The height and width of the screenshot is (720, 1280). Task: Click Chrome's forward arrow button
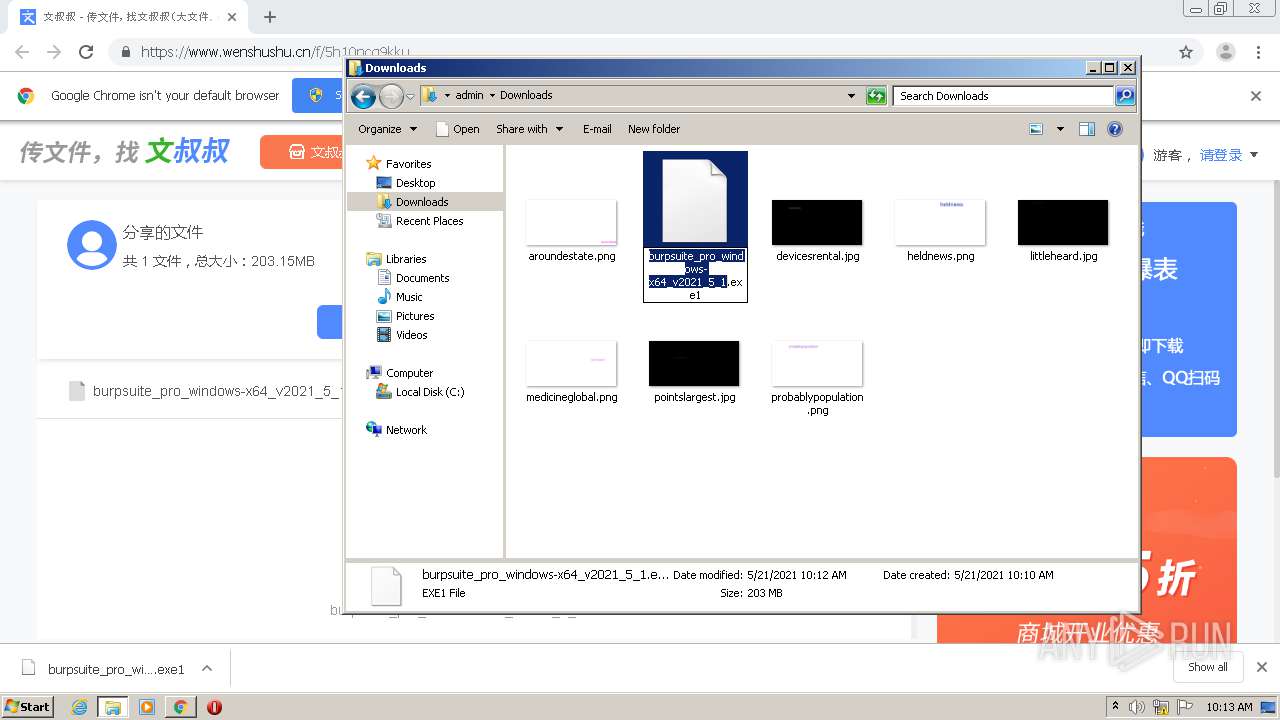(x=54, y=52)
